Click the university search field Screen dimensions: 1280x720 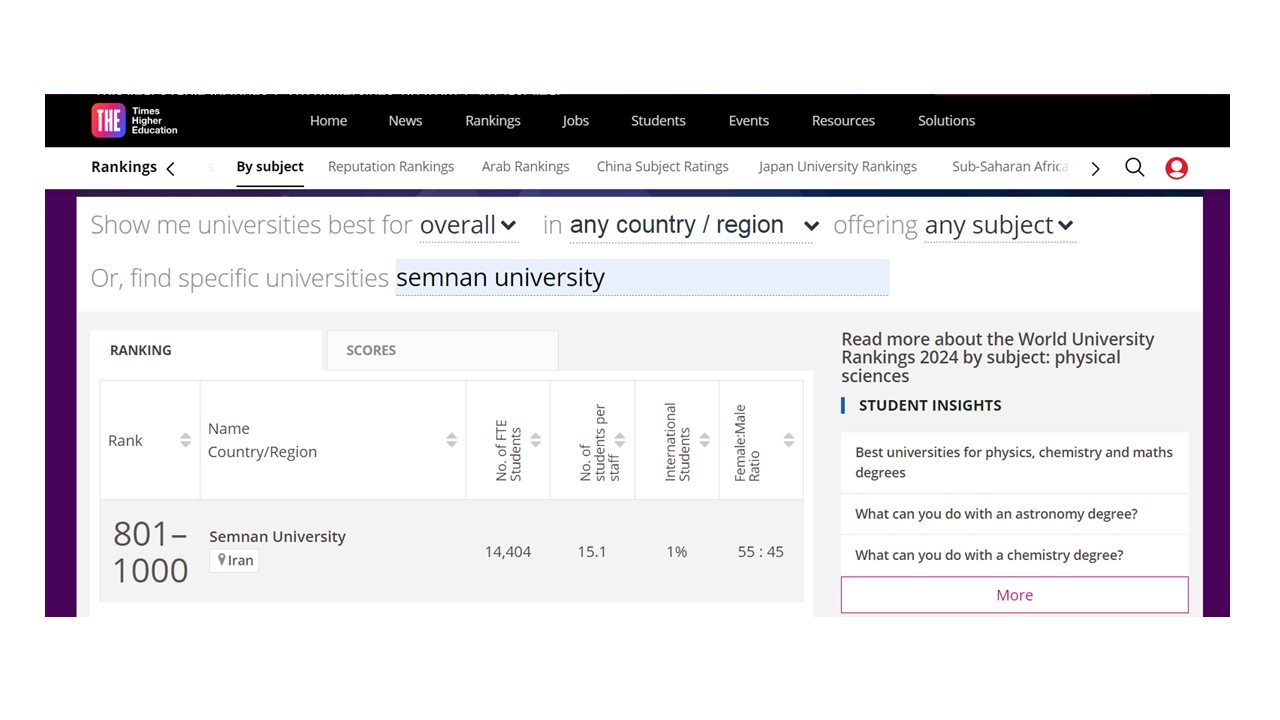pos(642,278)
